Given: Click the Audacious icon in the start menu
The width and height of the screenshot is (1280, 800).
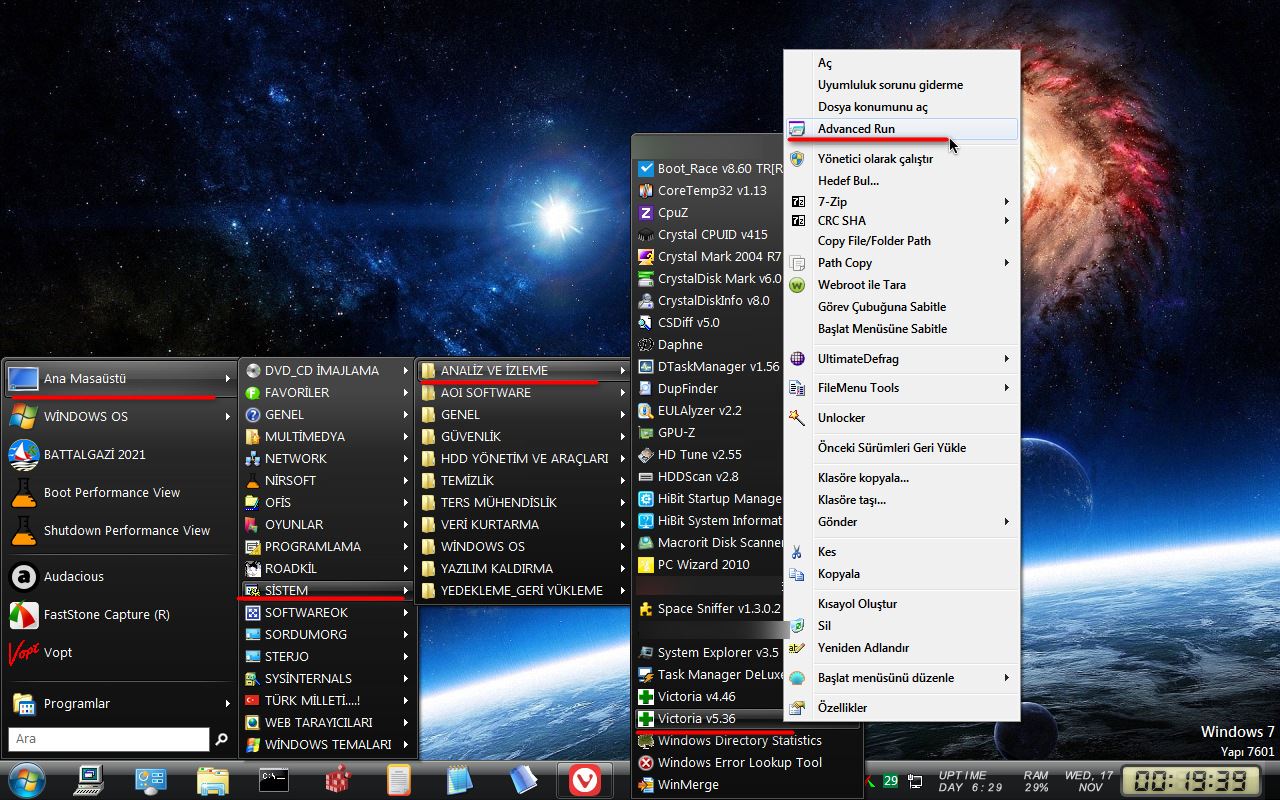Looking at the screenshot, I should click(x=24, y=577).
